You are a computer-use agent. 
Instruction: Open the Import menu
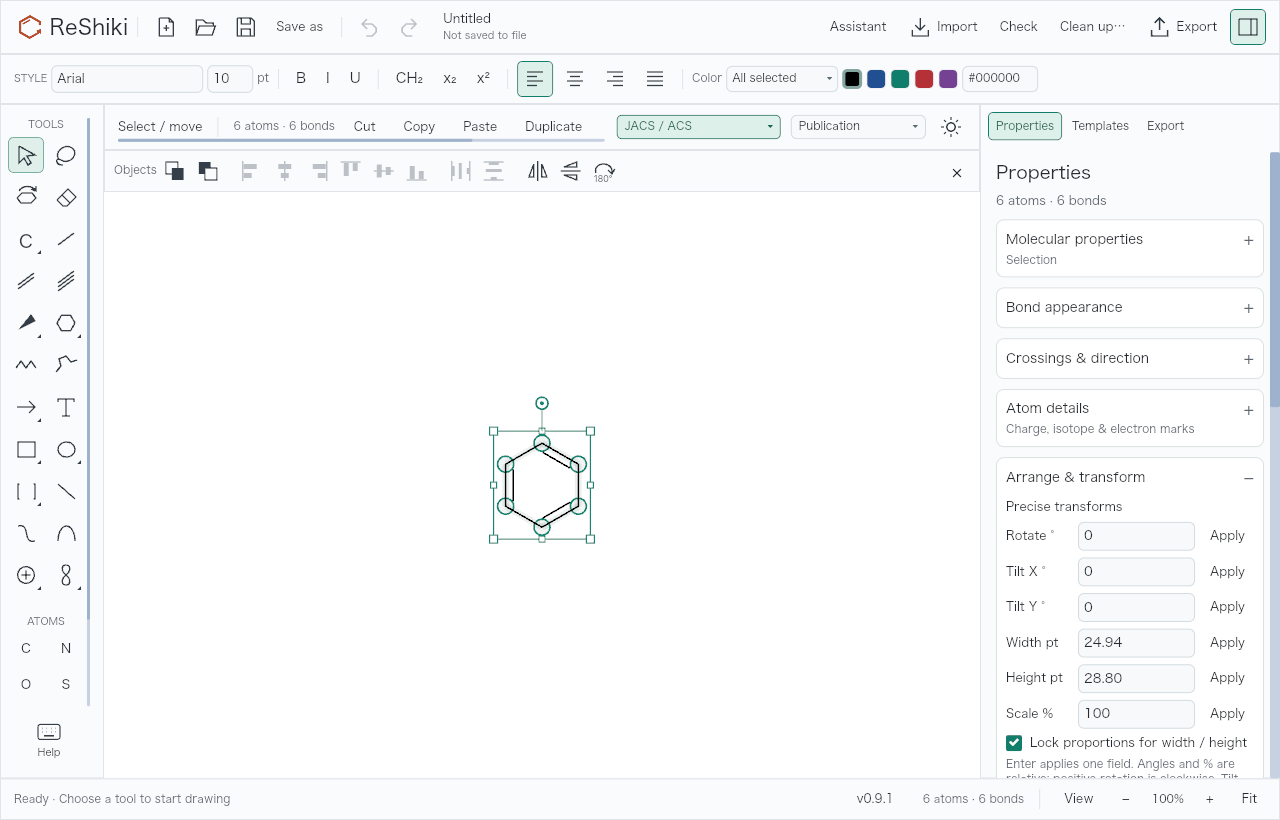pos(944,27)
